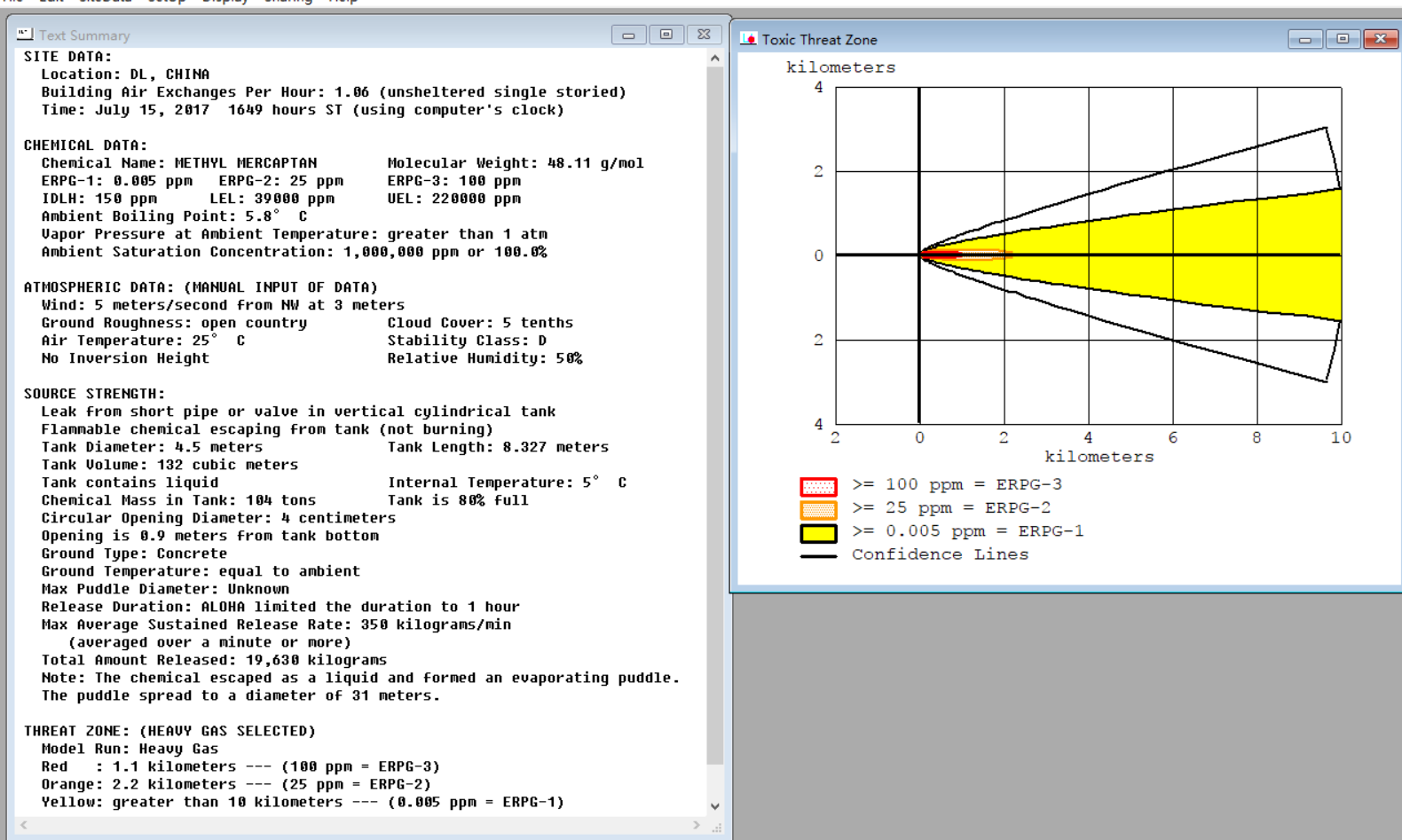Screen dimensions: 1402x840
Task: Click 'Ground Type: Concrete' line
Action: coord(134,553)
